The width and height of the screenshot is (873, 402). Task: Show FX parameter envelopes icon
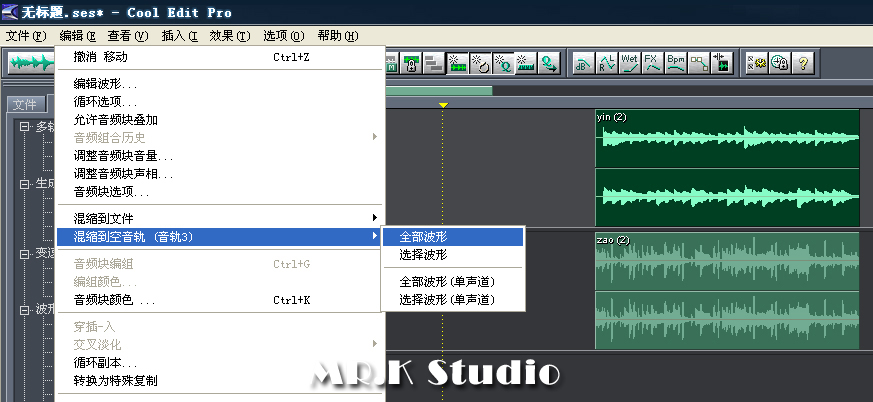tap(653, 63)
